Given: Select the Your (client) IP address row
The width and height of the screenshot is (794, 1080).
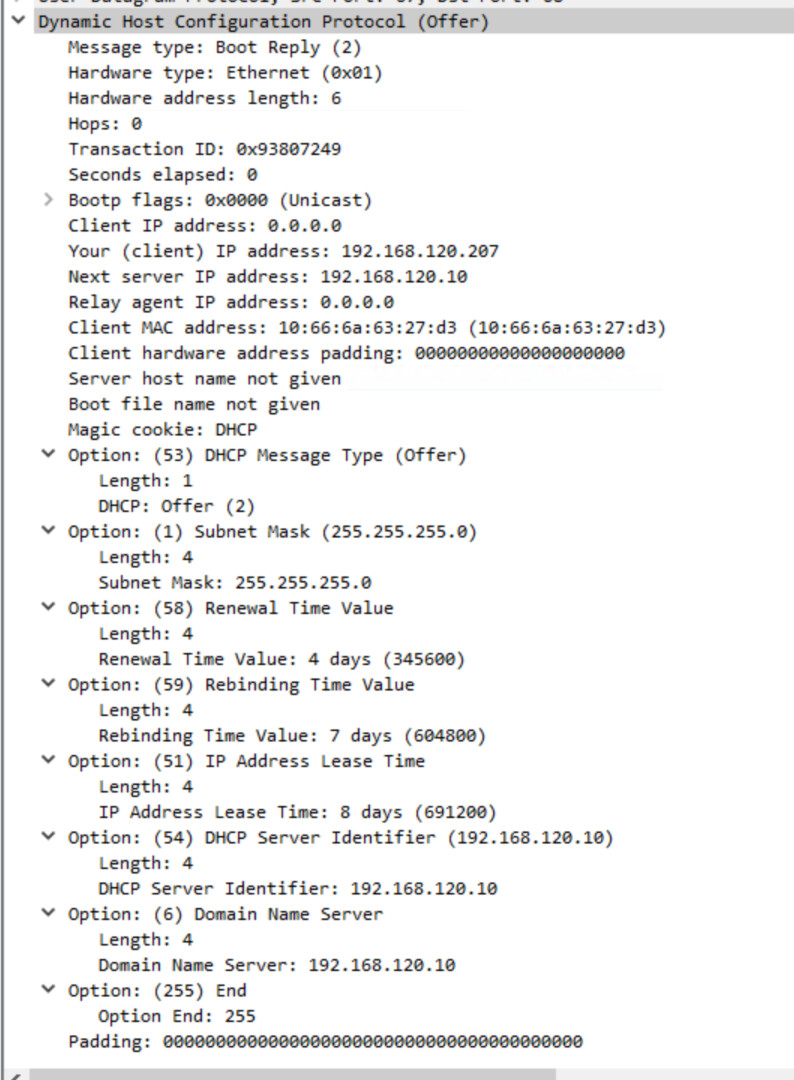Looking at the screenshot, I should [283, 251].
